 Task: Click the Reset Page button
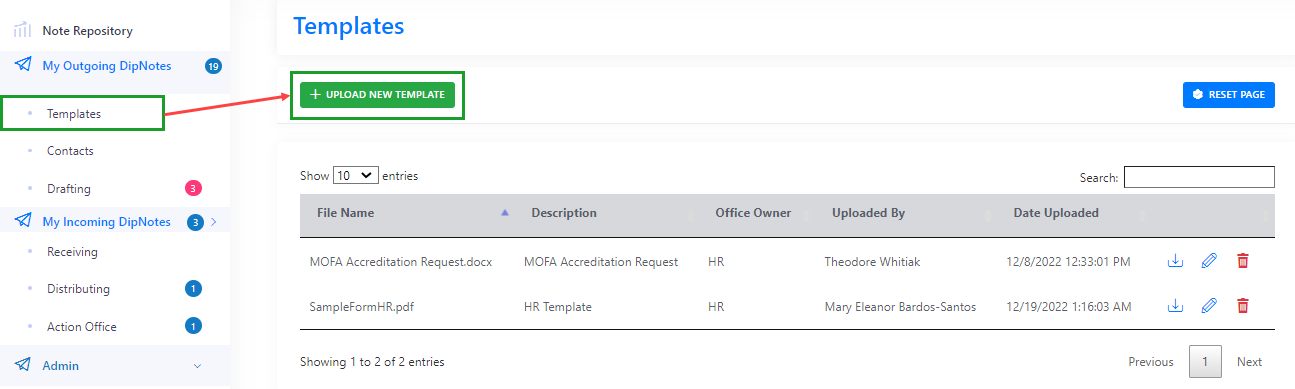pos(1229,94)
